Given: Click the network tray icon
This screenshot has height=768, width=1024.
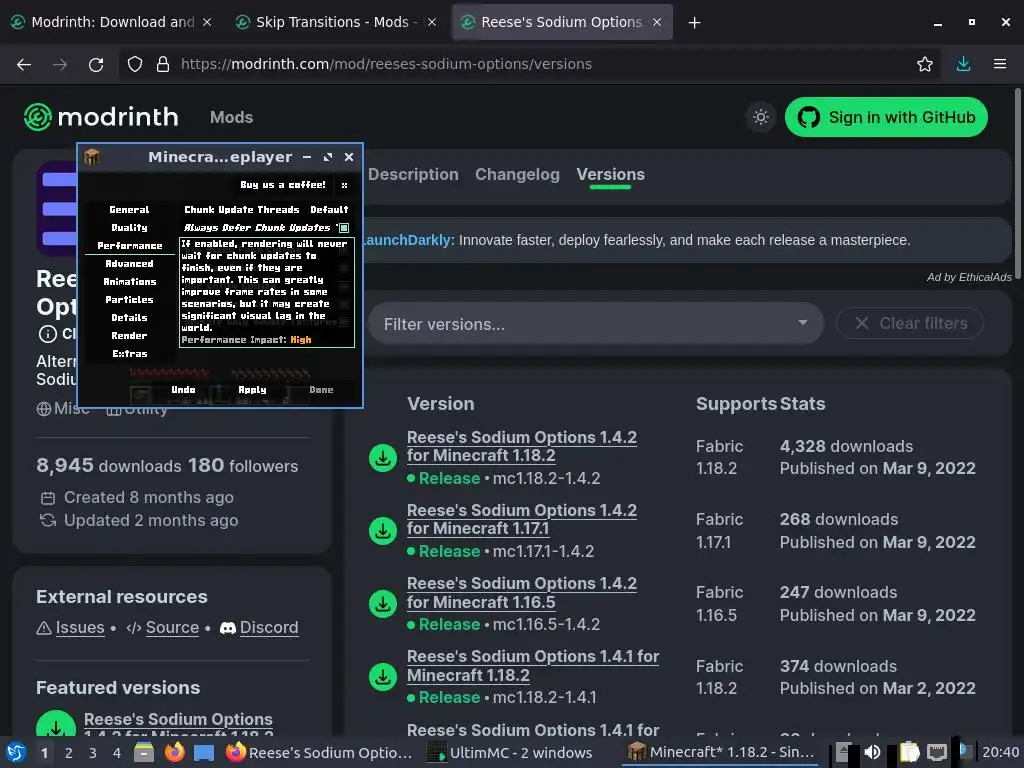Looking at the screenshot, I should pos(937,752).
